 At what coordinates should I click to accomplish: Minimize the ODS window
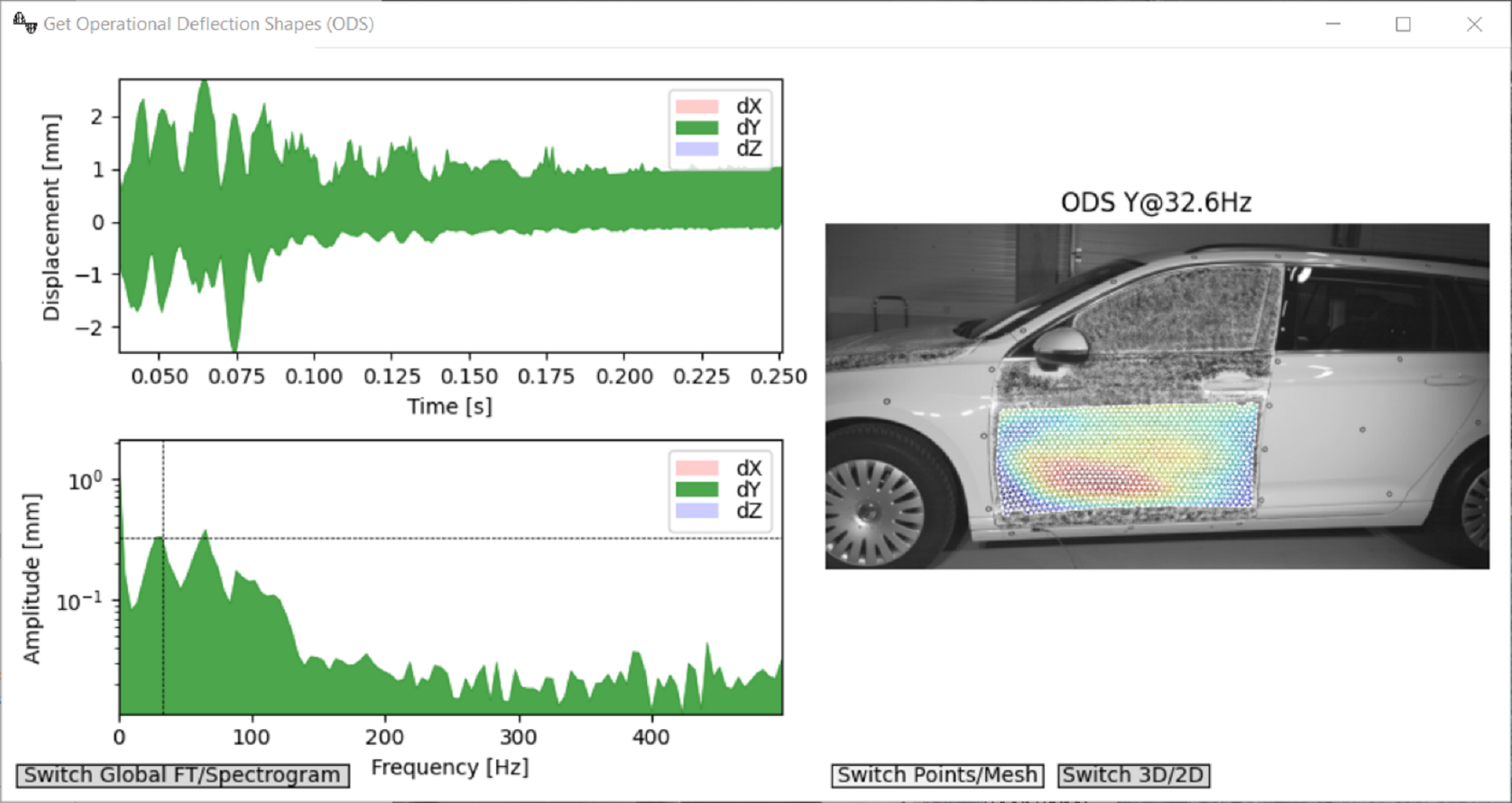(x=1333, y=24)
